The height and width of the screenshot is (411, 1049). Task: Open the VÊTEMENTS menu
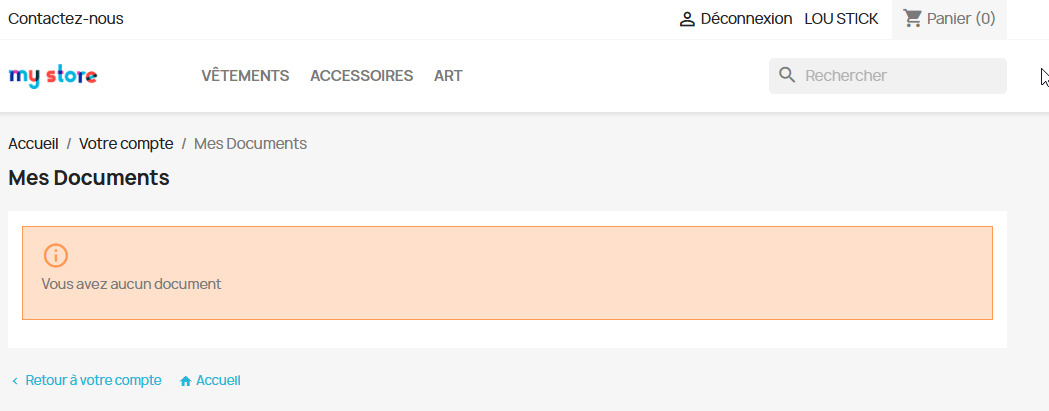(245, 76)
